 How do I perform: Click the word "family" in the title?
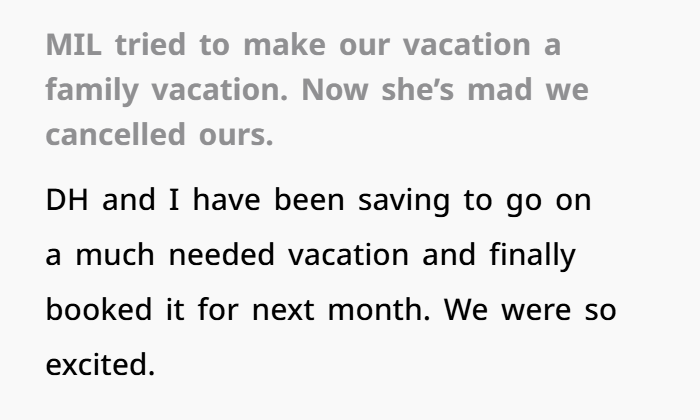[x=92, y=90]
